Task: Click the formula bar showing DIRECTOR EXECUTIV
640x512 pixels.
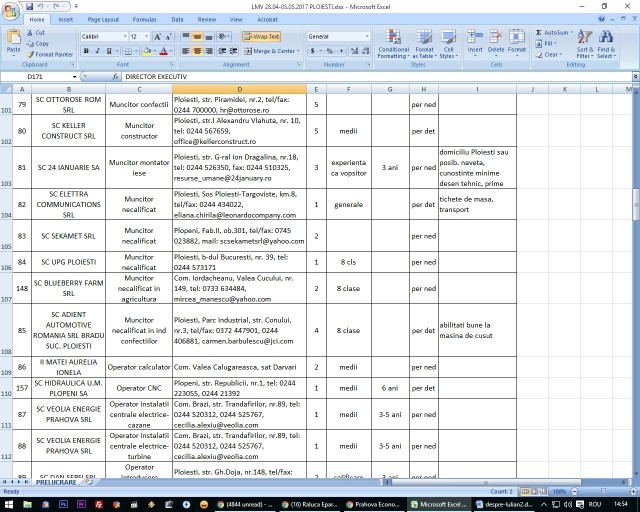Action: point(378,76)
